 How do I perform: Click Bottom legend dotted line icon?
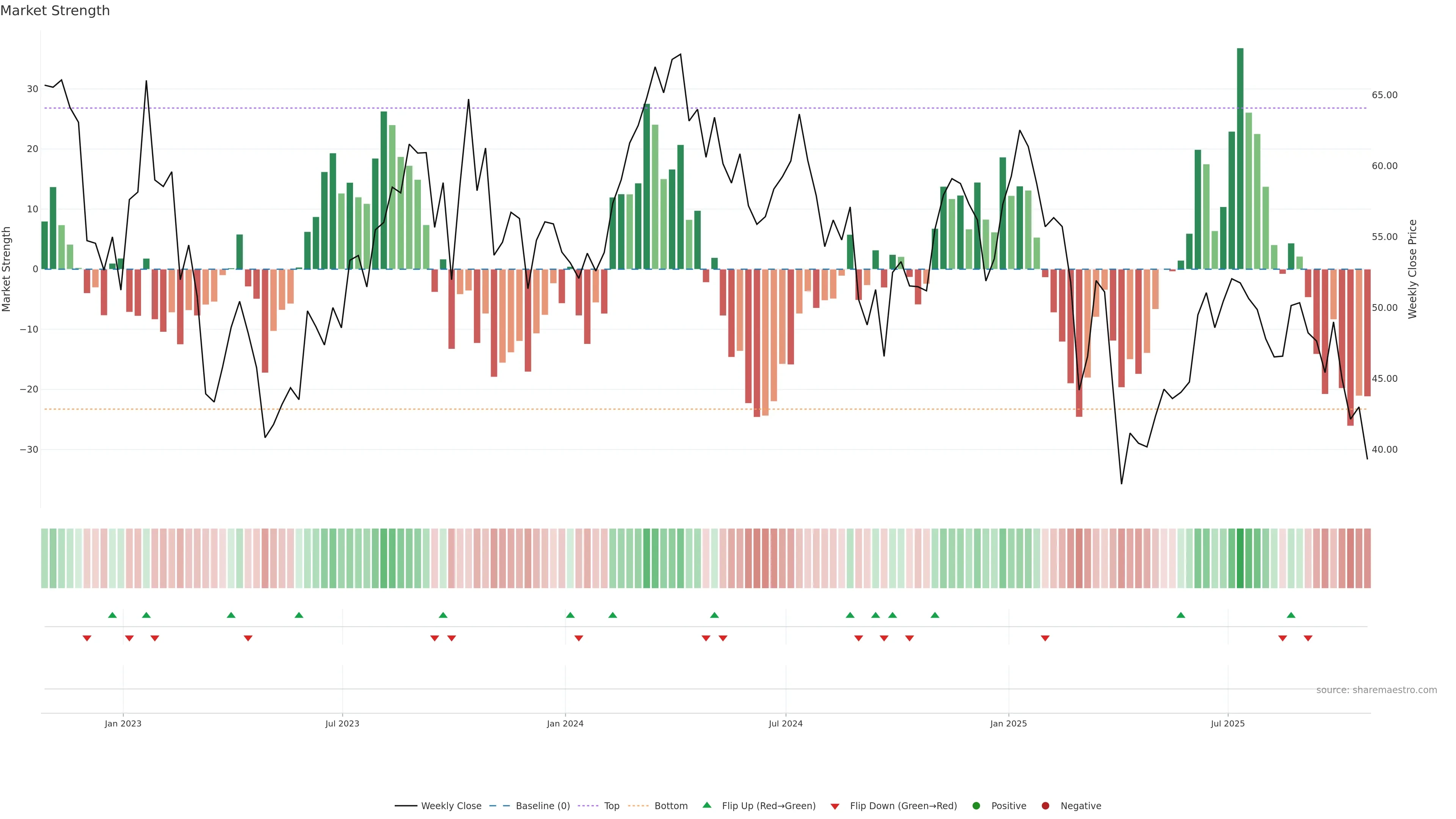(638, 806)
